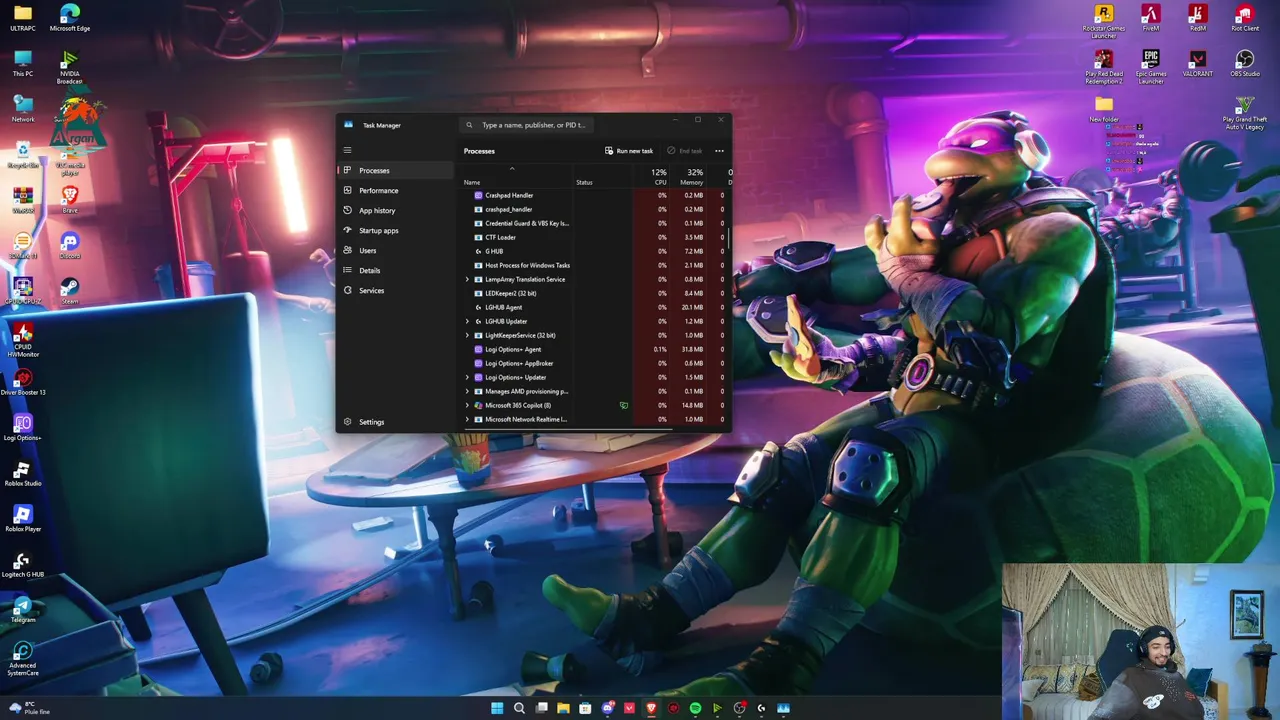Select the Discord desktop shortcut

(69, 245)
